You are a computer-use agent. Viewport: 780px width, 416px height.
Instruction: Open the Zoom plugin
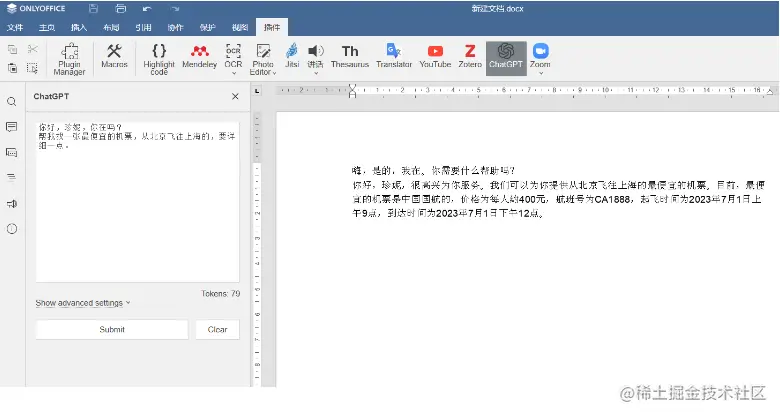pos(540,55)
